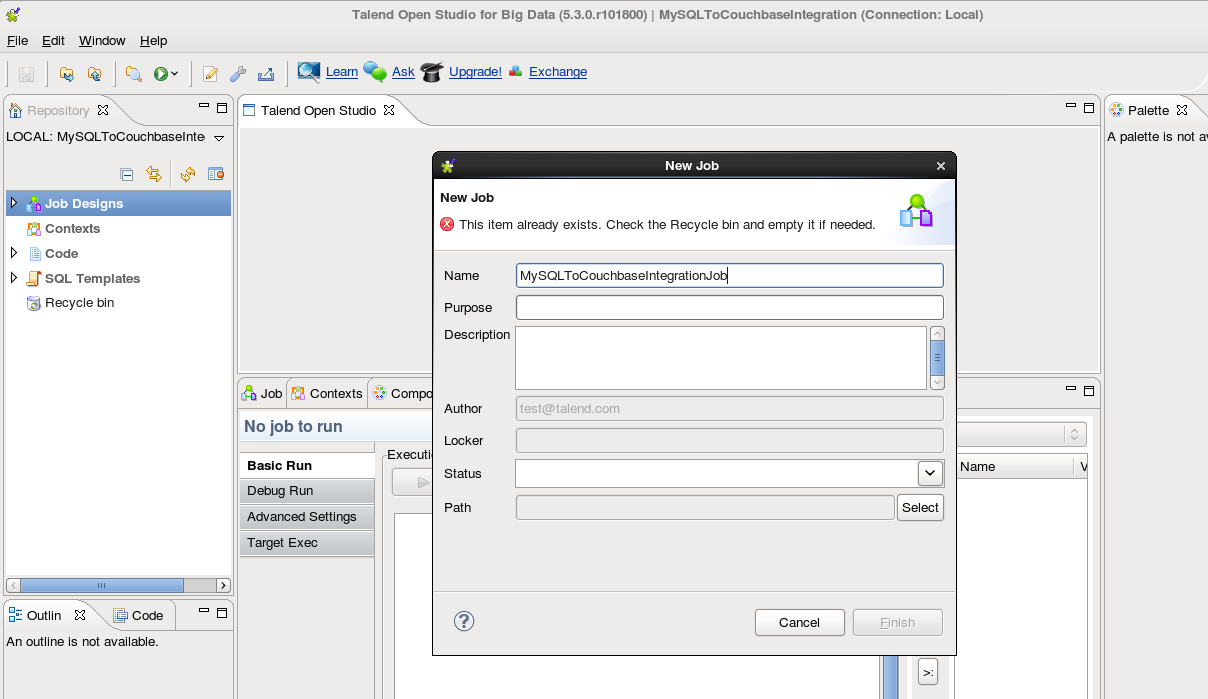This screenshot has height=699, width=1208.
Task: Open the Exchange link
Action: [x=557, y=72]
